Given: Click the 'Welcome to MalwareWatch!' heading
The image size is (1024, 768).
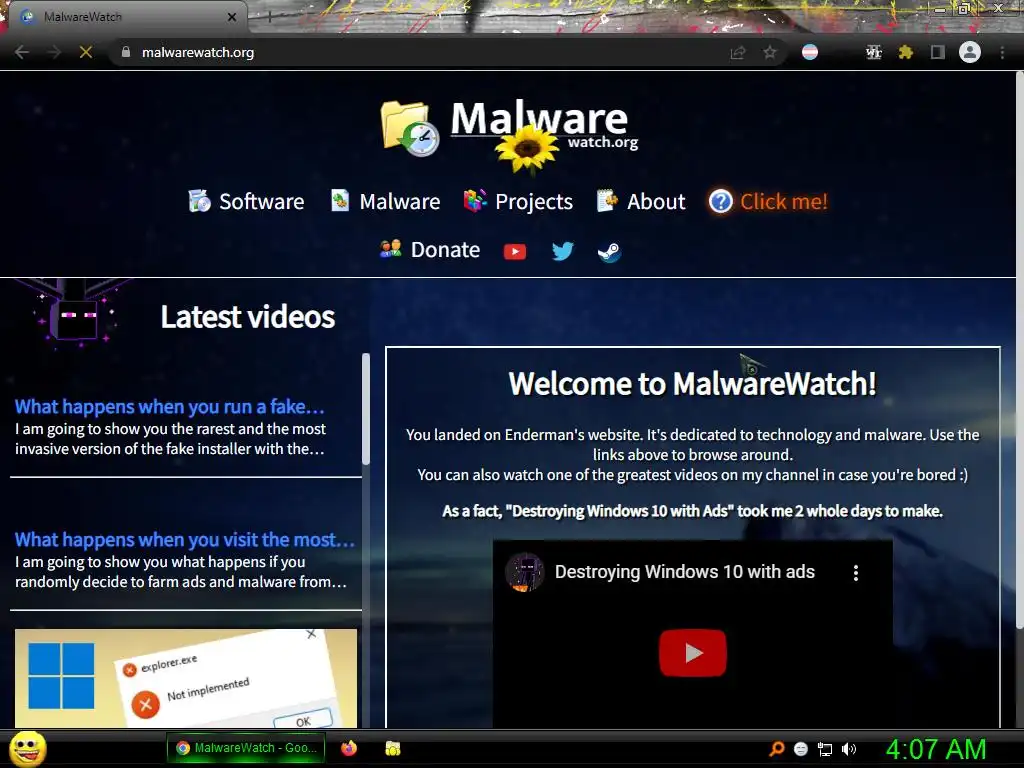Looking at the screenshot, I should 692,383.
